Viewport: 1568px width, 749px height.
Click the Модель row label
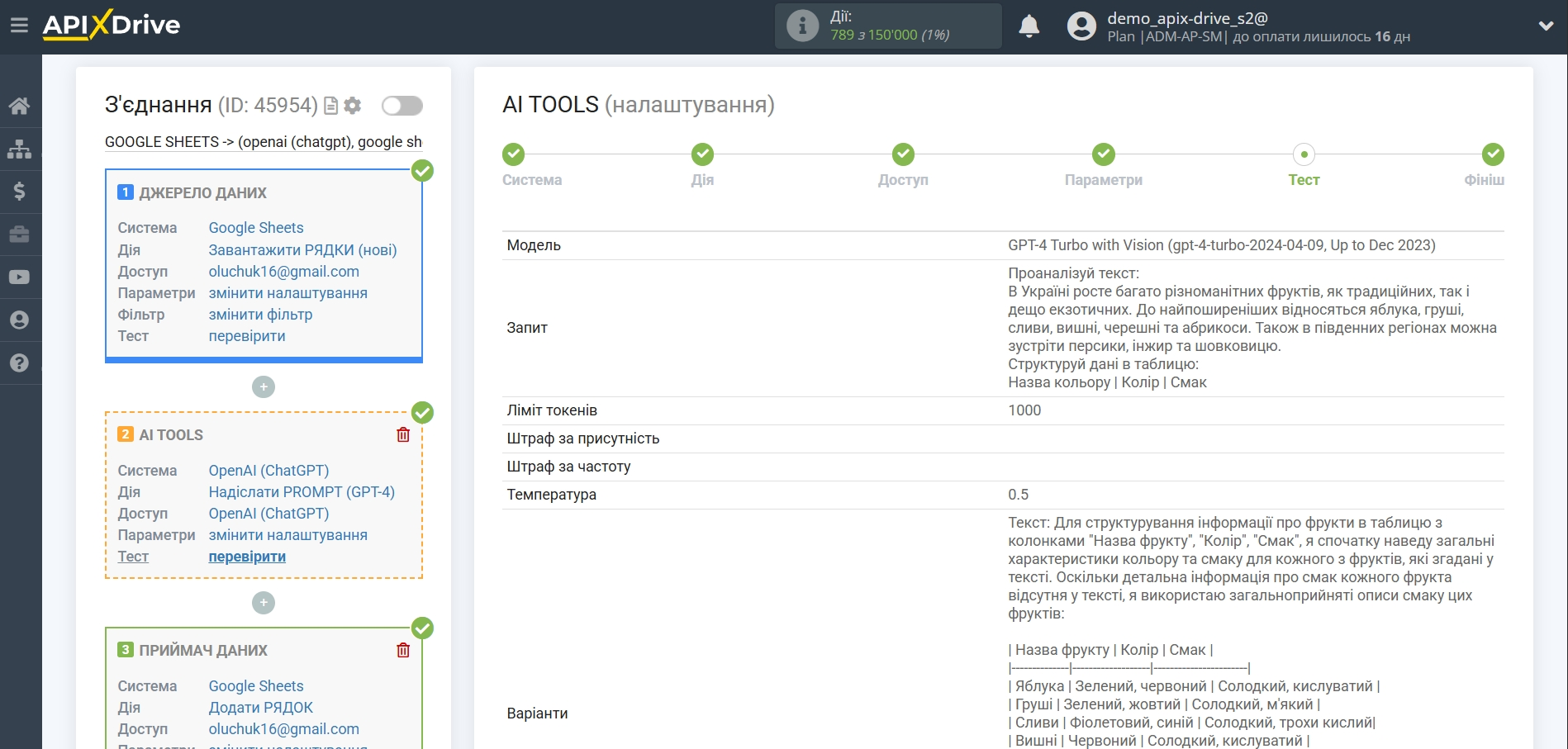pos(534,245)
